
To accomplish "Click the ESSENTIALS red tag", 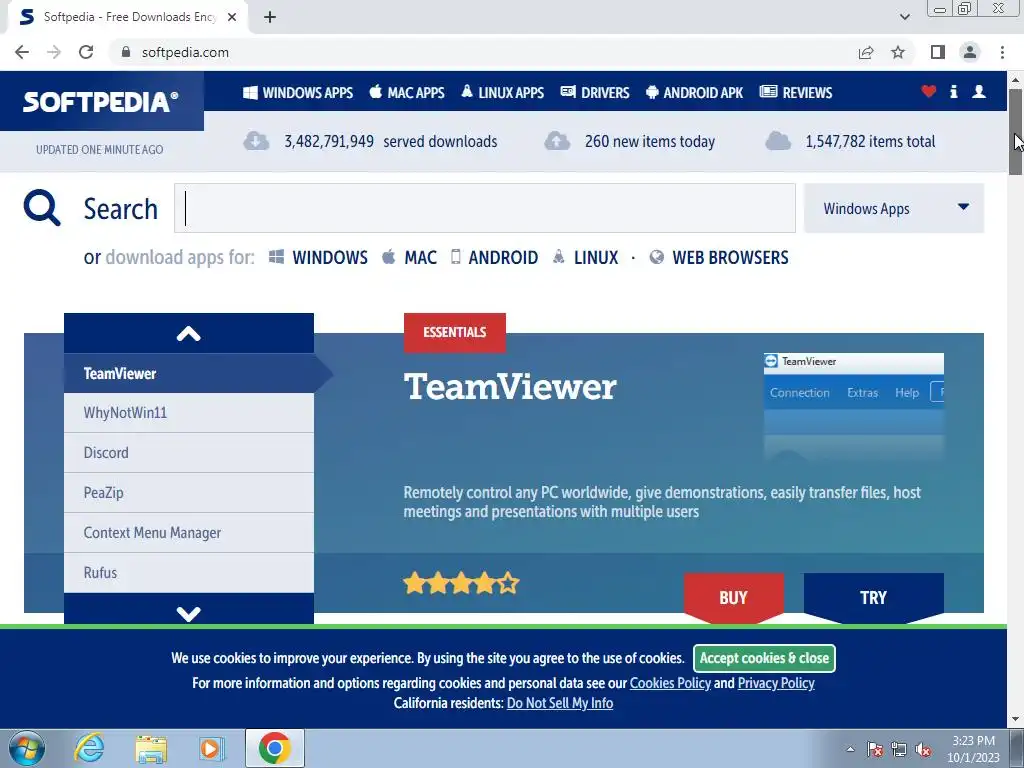I will pyautogui.click(x=455, y=332).
